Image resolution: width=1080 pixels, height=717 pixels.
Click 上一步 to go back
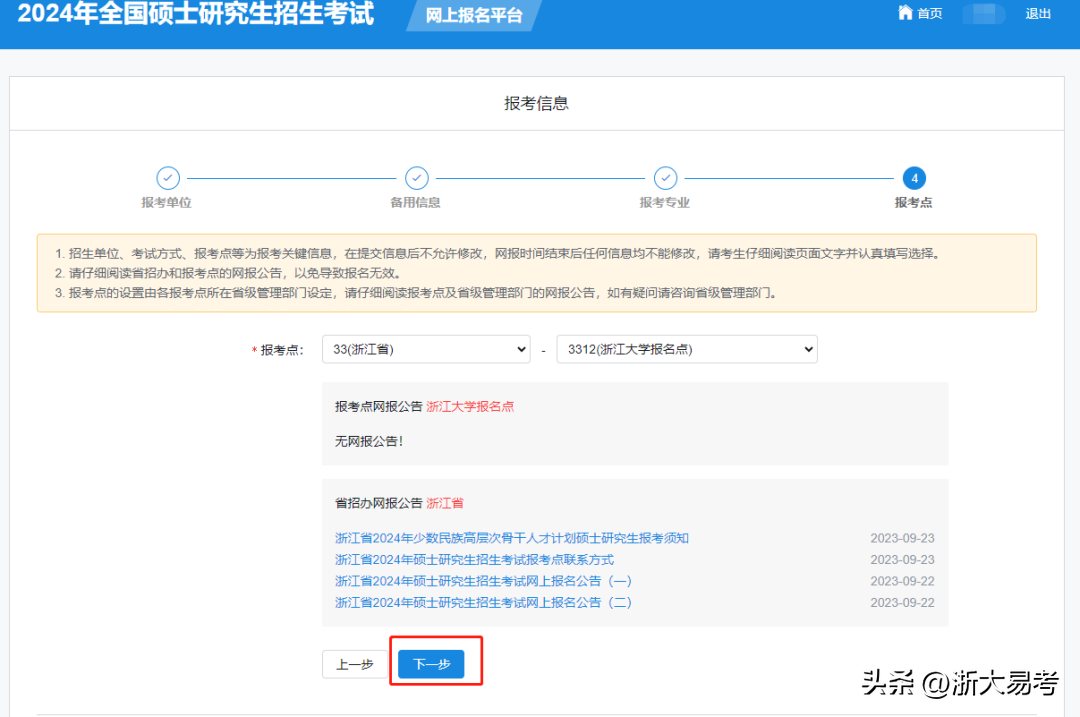click(354, 664)
